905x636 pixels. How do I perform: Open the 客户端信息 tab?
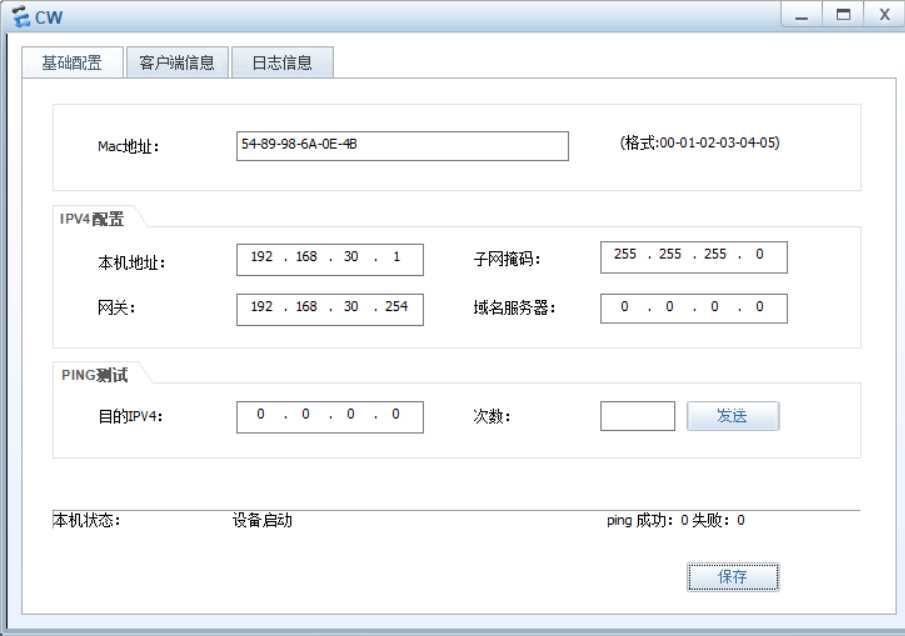coord(177,62)
